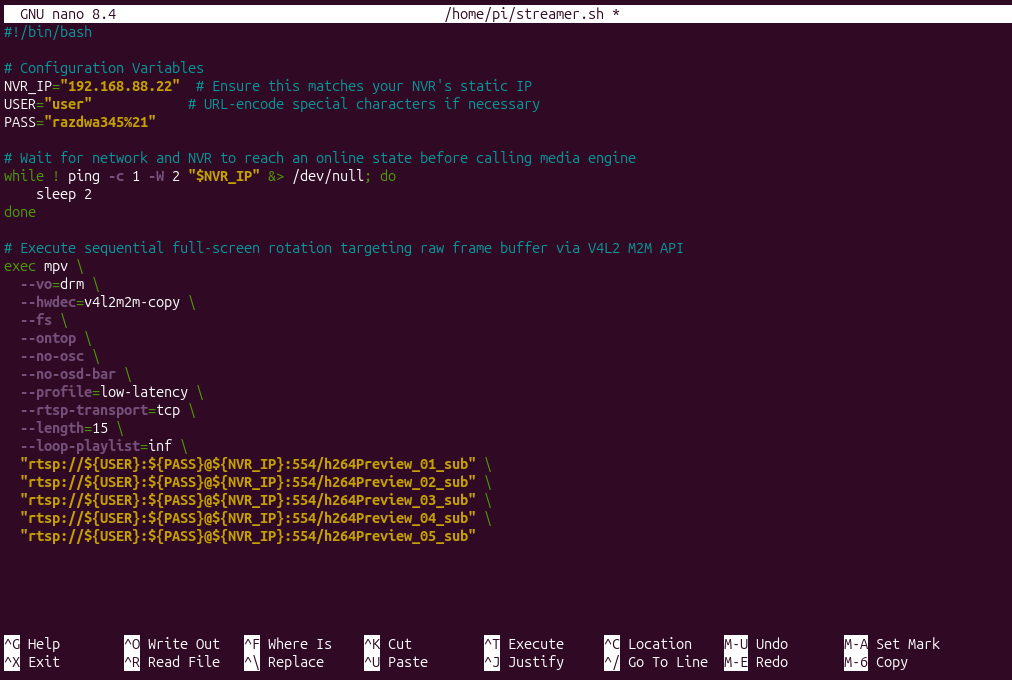Click the IP value "192.168.88.22"

coord(120,86)
